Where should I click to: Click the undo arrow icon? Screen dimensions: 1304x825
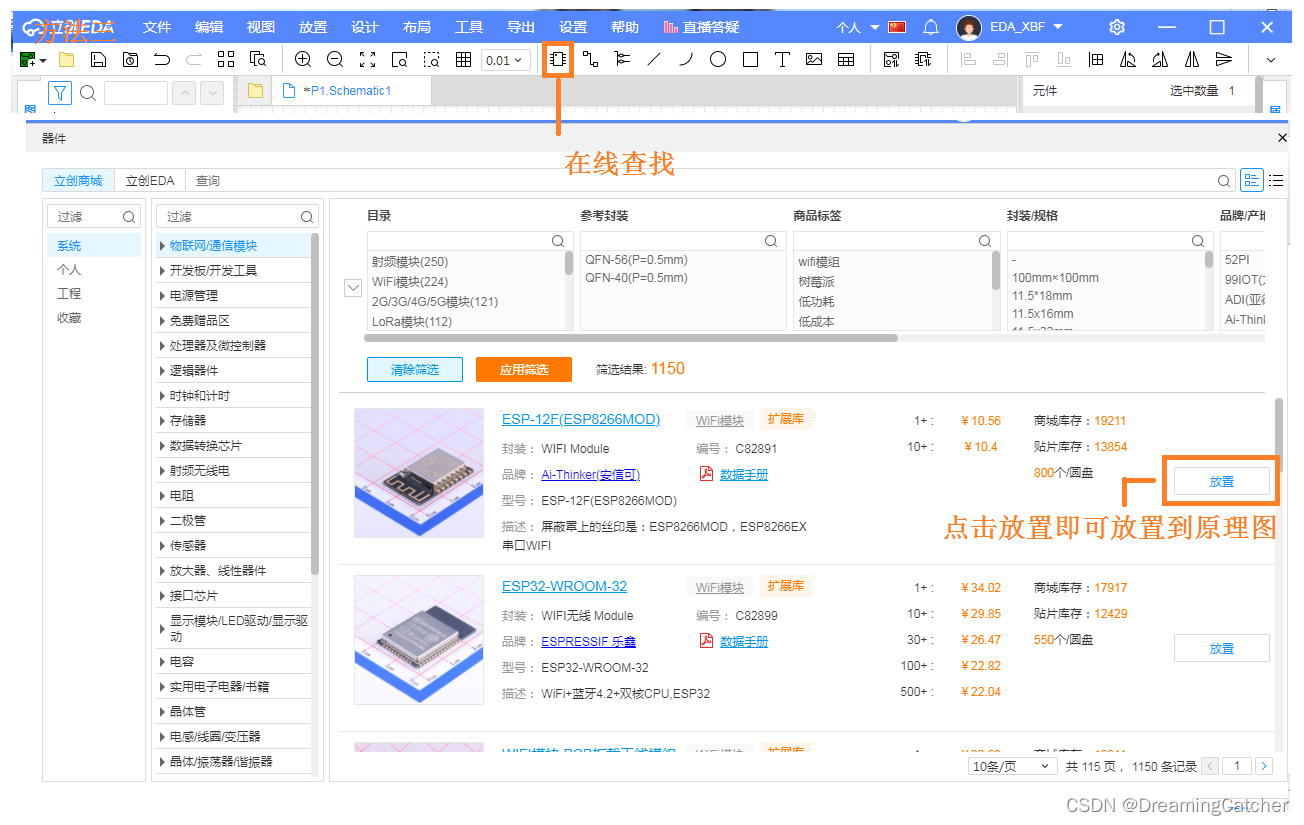coord(162,60)
